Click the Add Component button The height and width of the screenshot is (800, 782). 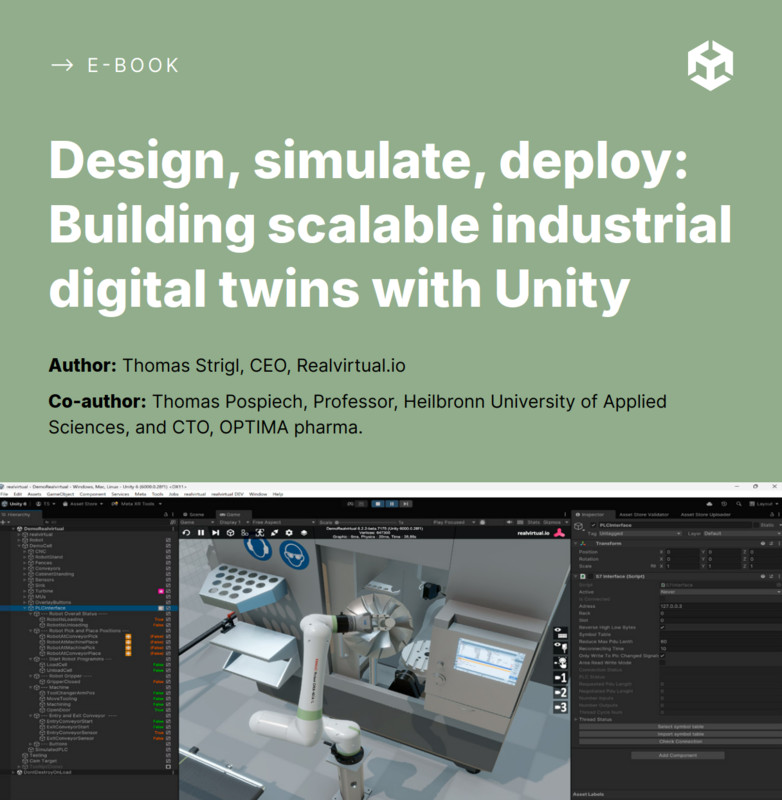[x=677, y=755]
